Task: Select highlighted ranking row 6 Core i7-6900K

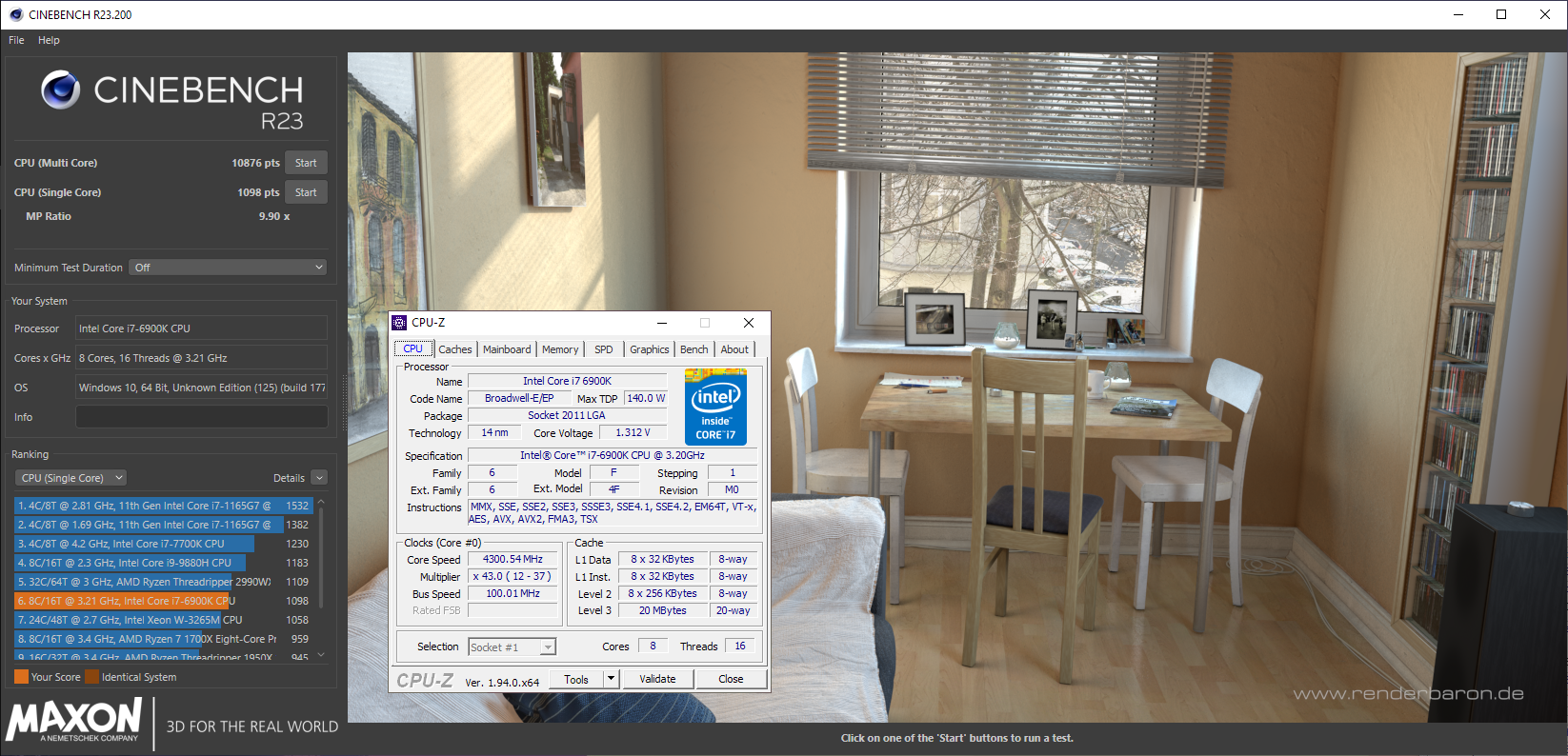Action: (x=163, y=601)
